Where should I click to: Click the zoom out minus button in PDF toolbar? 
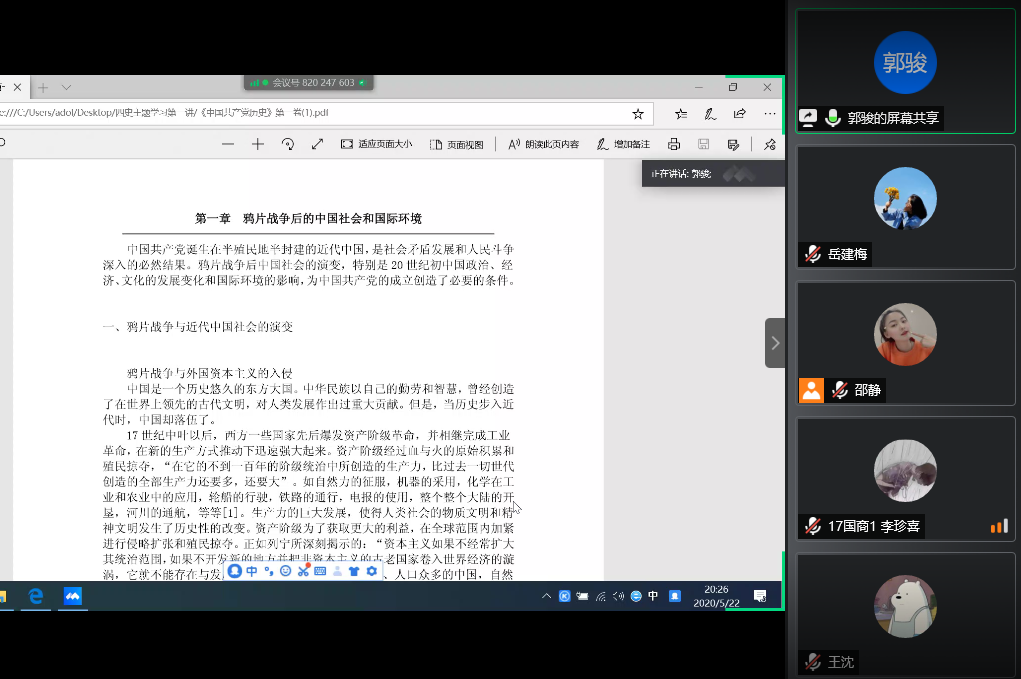[x=228, y=144]
